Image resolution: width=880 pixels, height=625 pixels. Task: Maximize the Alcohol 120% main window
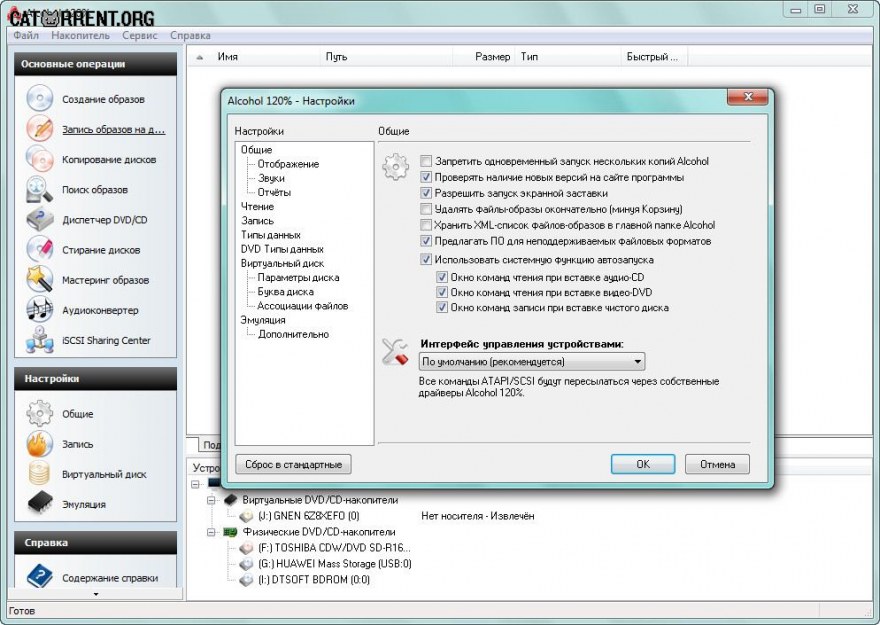(820, 9)
